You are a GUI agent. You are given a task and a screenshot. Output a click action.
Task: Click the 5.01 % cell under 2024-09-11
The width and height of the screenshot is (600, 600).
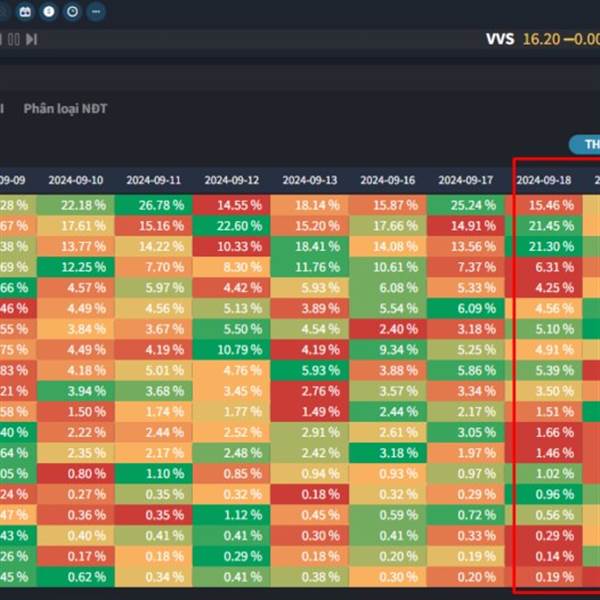point(154,370)
